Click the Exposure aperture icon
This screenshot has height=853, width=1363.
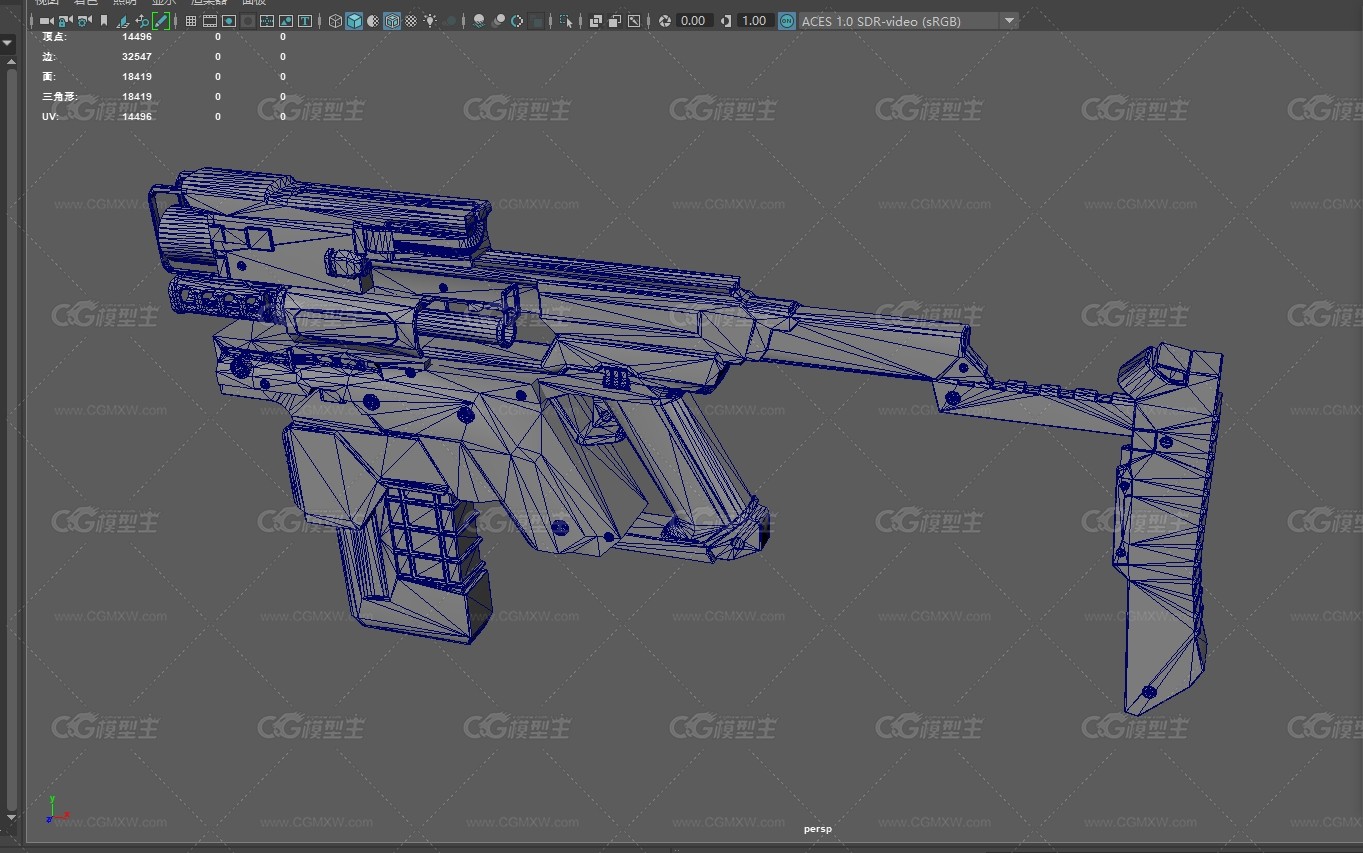tap(664, 21)
